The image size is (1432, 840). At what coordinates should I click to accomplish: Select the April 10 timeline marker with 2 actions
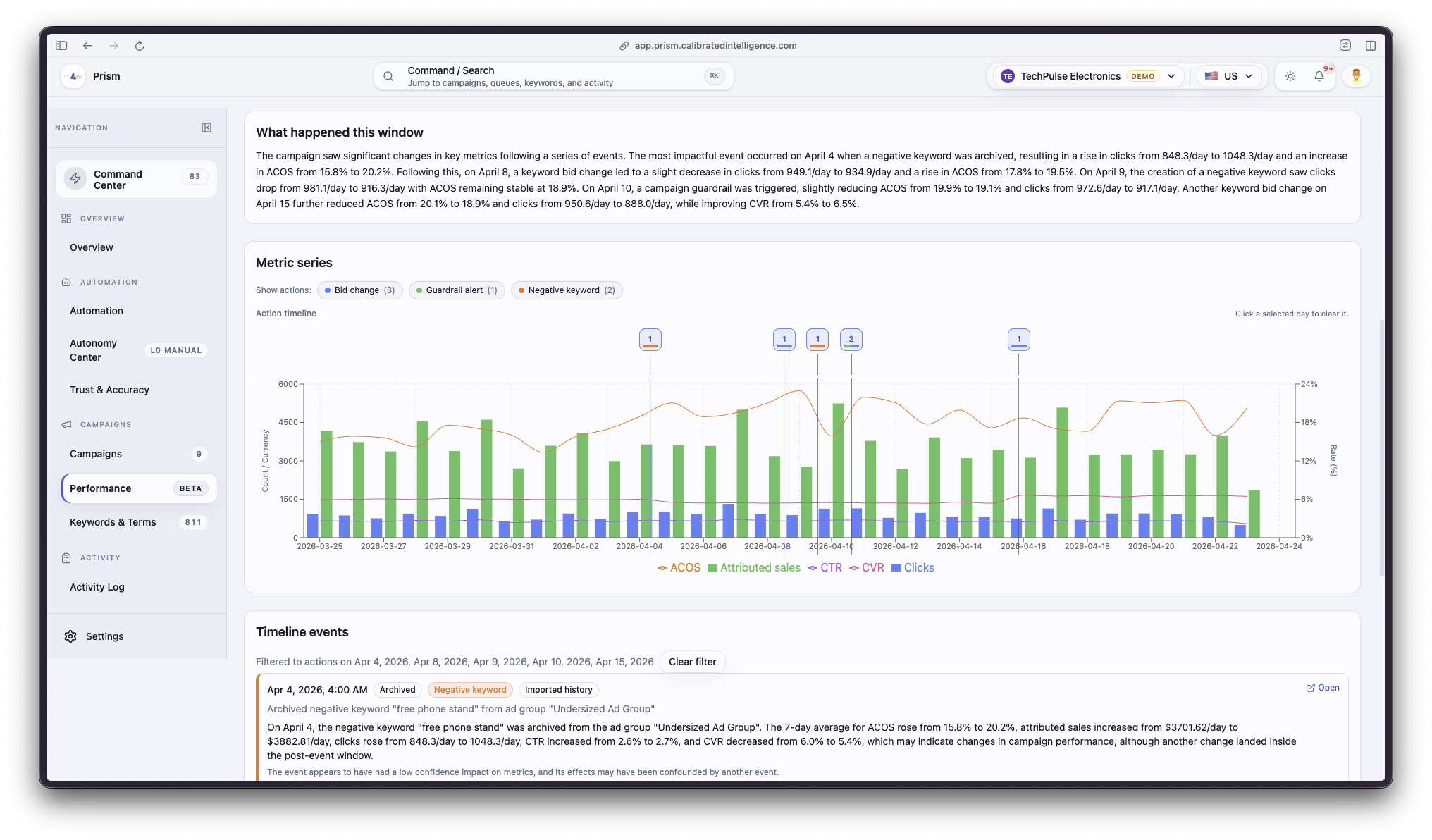tap(851, 340)
